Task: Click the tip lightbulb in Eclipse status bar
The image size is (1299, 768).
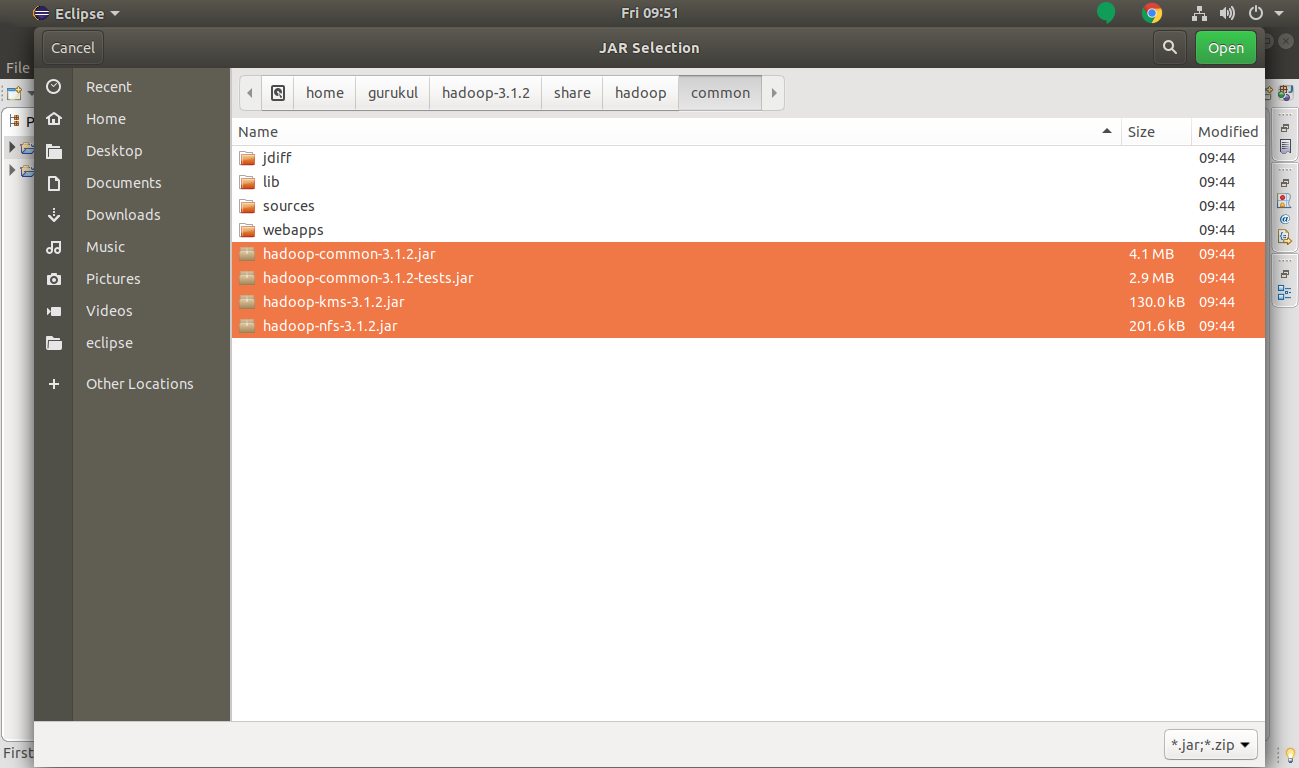Action: tap(1290, 755)
